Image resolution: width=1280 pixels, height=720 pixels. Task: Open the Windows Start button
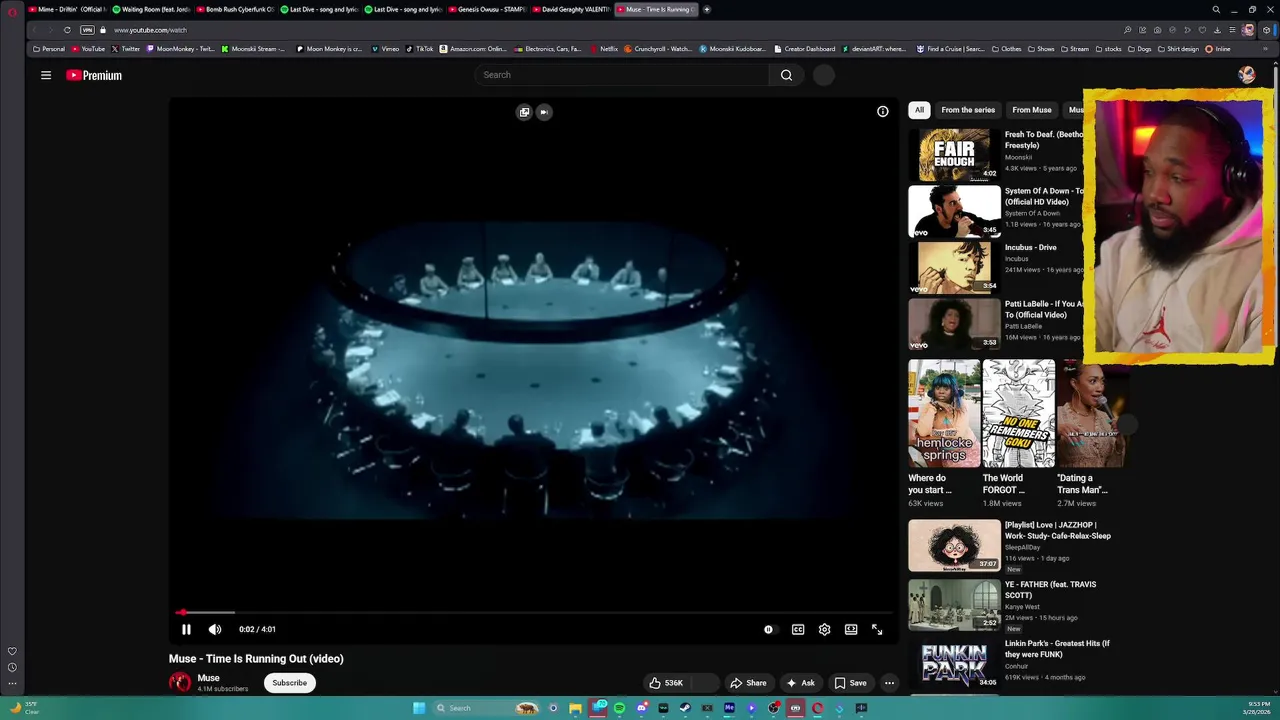click(x=419, y=708)
